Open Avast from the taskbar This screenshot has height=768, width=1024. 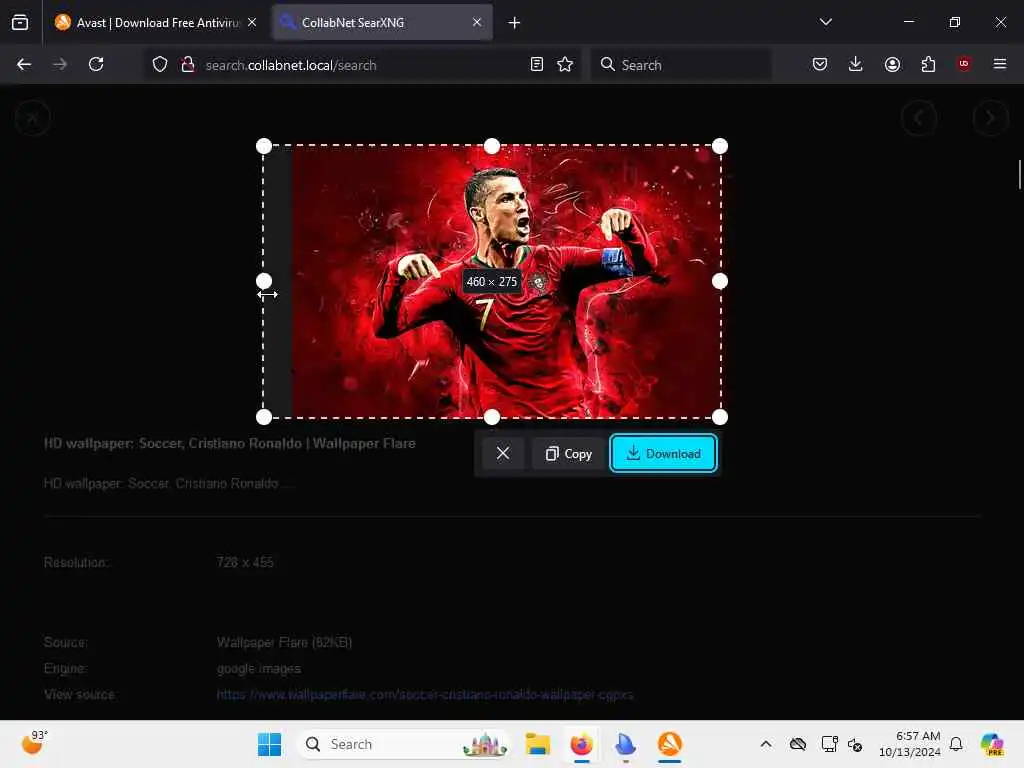(x=669, y=744)
